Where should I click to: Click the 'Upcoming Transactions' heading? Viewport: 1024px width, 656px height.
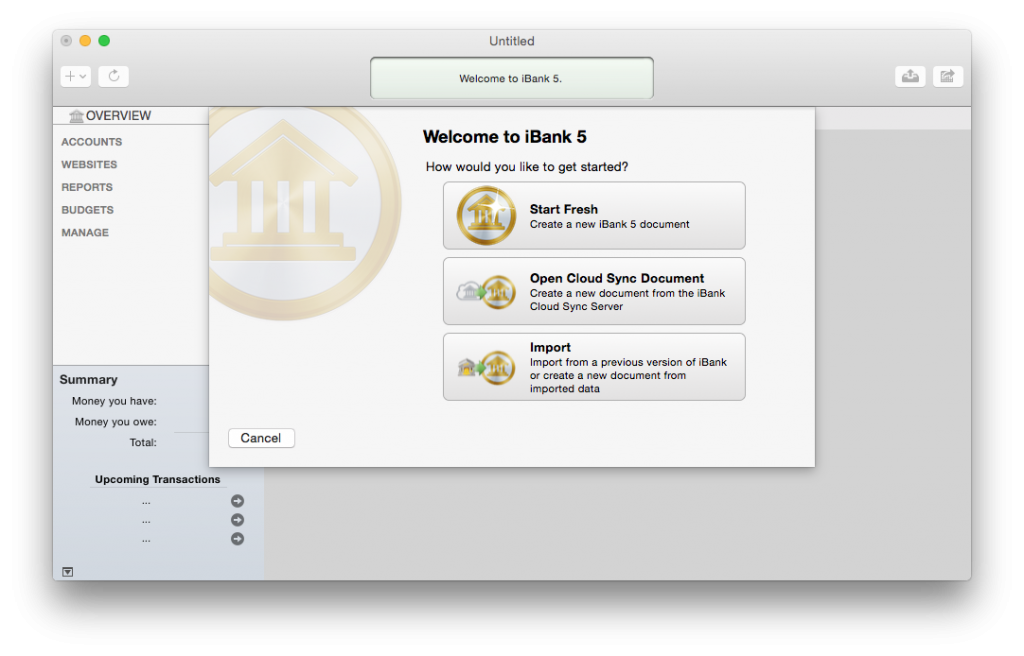coord(157,480)
